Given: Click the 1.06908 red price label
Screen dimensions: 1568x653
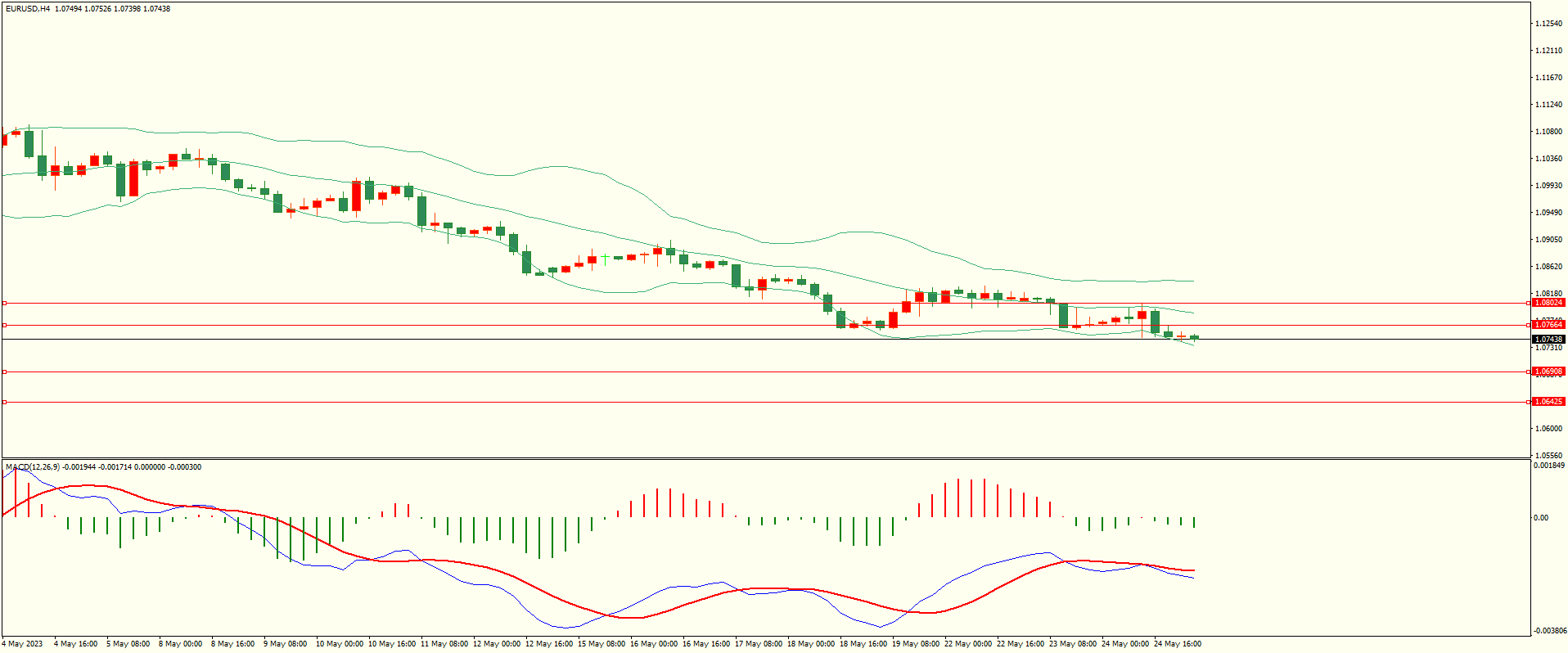Looking at the screenshot, I should point(1548,372).
